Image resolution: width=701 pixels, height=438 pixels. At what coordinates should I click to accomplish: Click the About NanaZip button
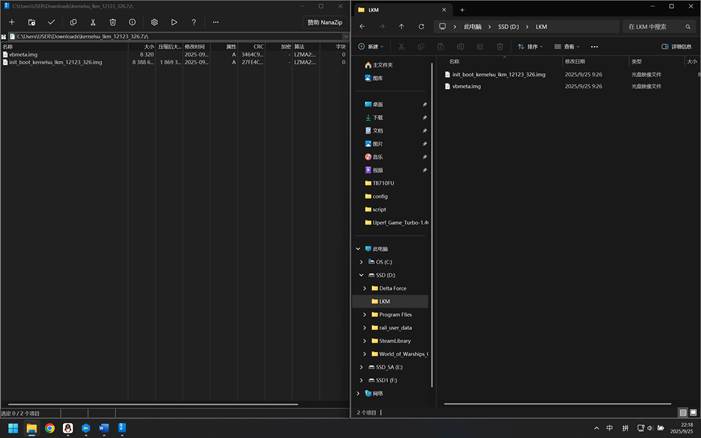click(x=325, y=22)
